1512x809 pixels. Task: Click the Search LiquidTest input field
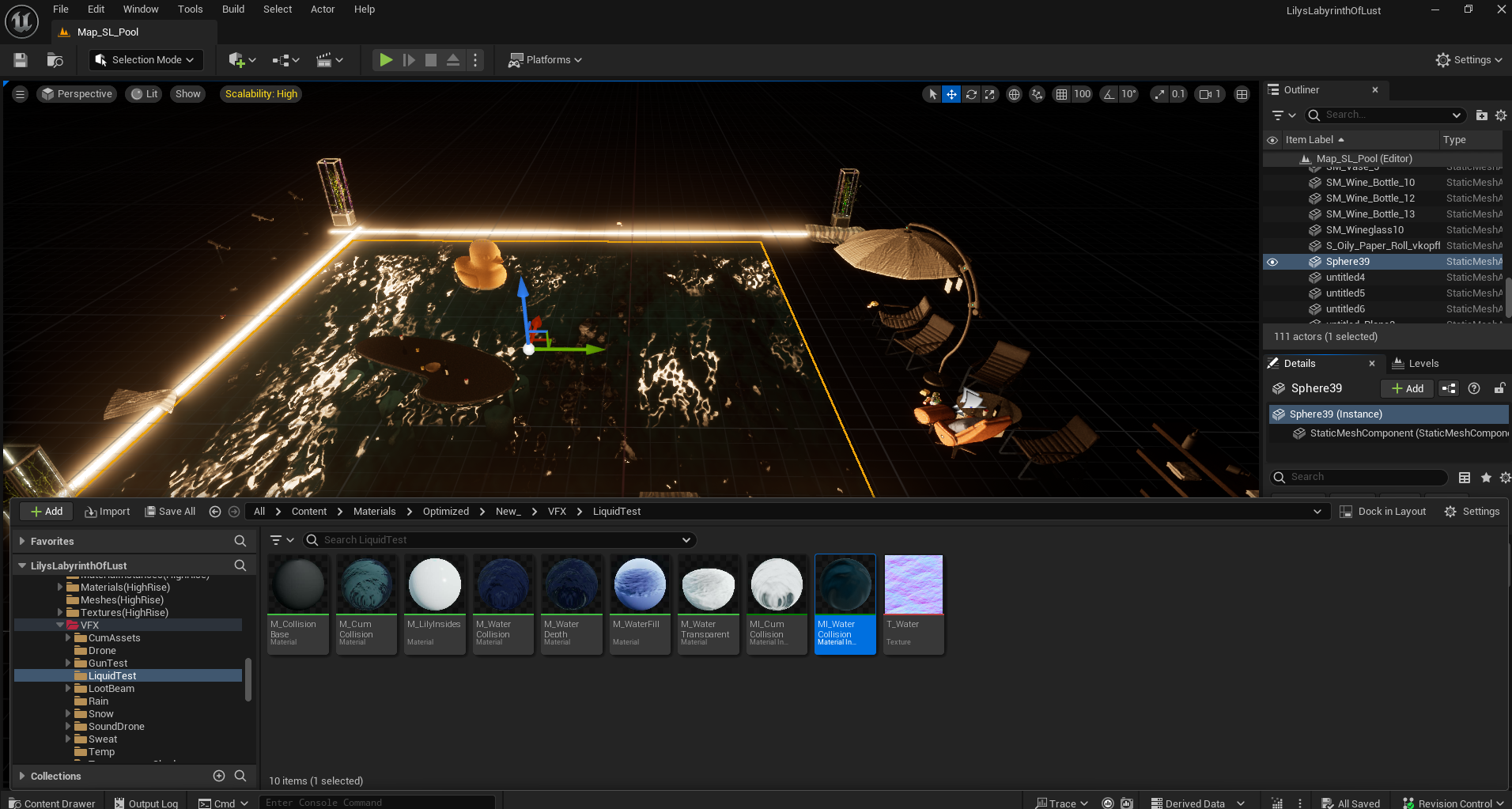click(499, 540)
